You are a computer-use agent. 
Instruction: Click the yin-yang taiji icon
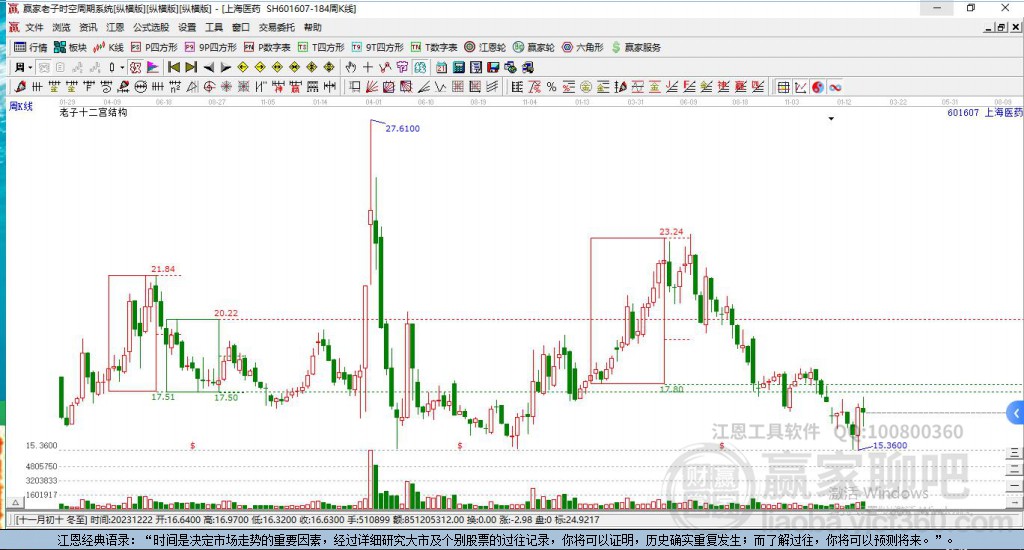818,87
